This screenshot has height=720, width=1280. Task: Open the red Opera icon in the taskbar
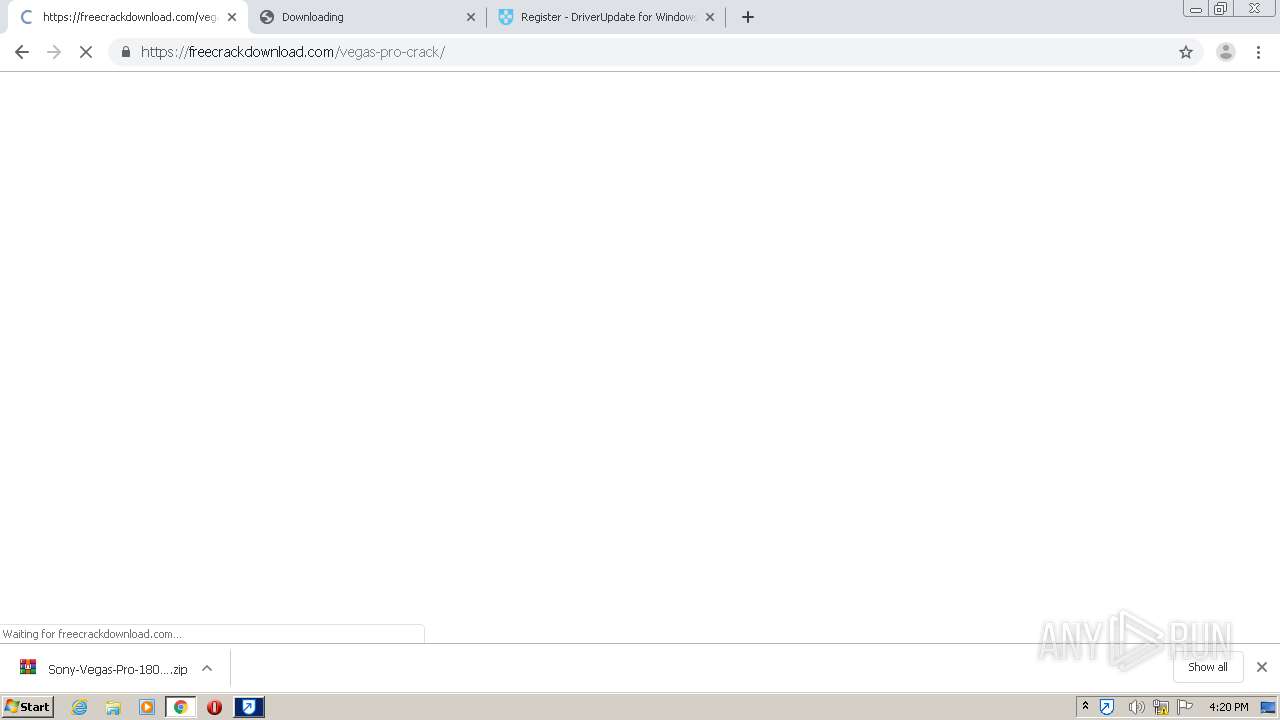tap(214, 707)
